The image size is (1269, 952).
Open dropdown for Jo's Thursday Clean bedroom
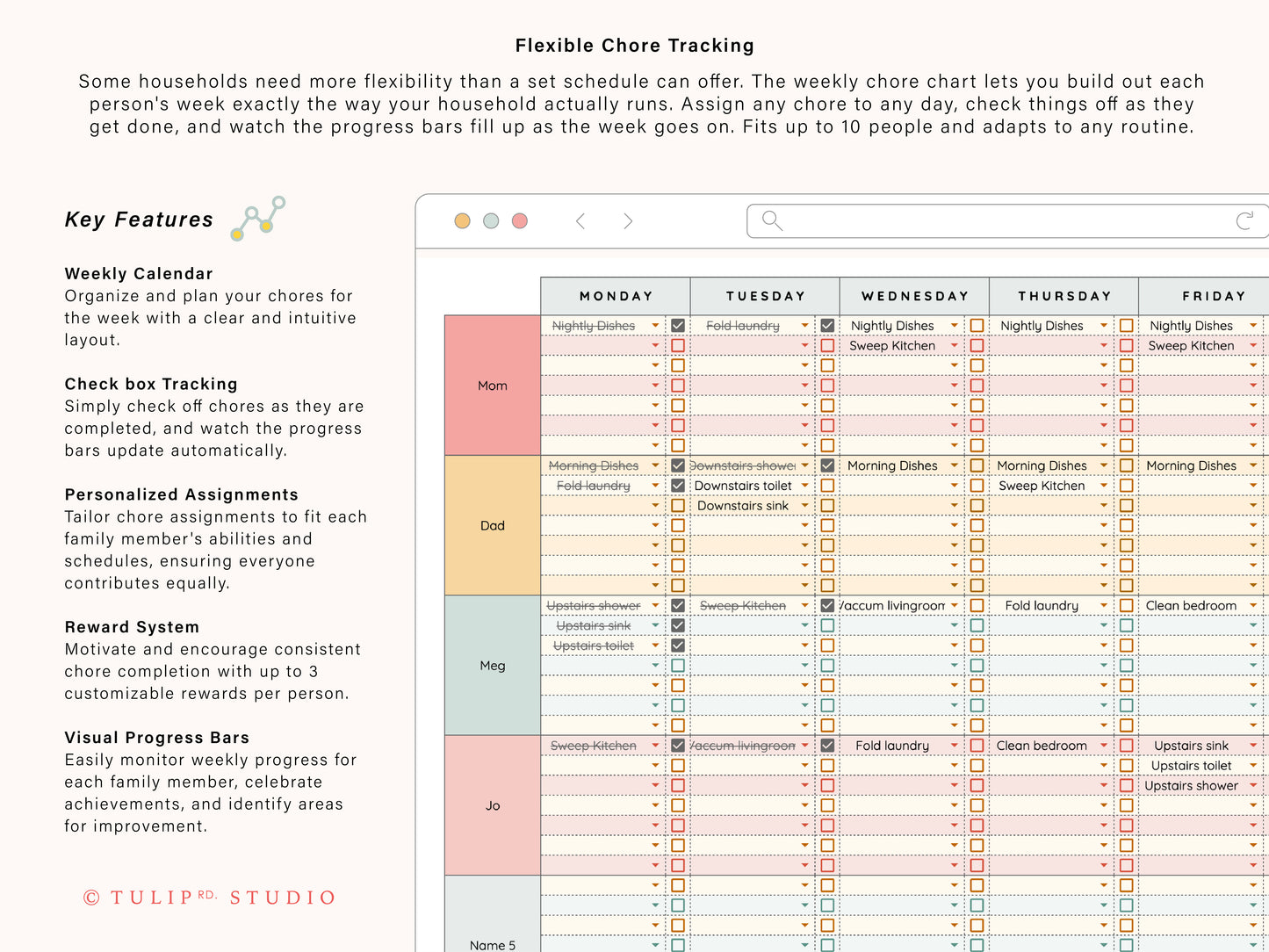pyautogui.click(x=1104, y=746)
